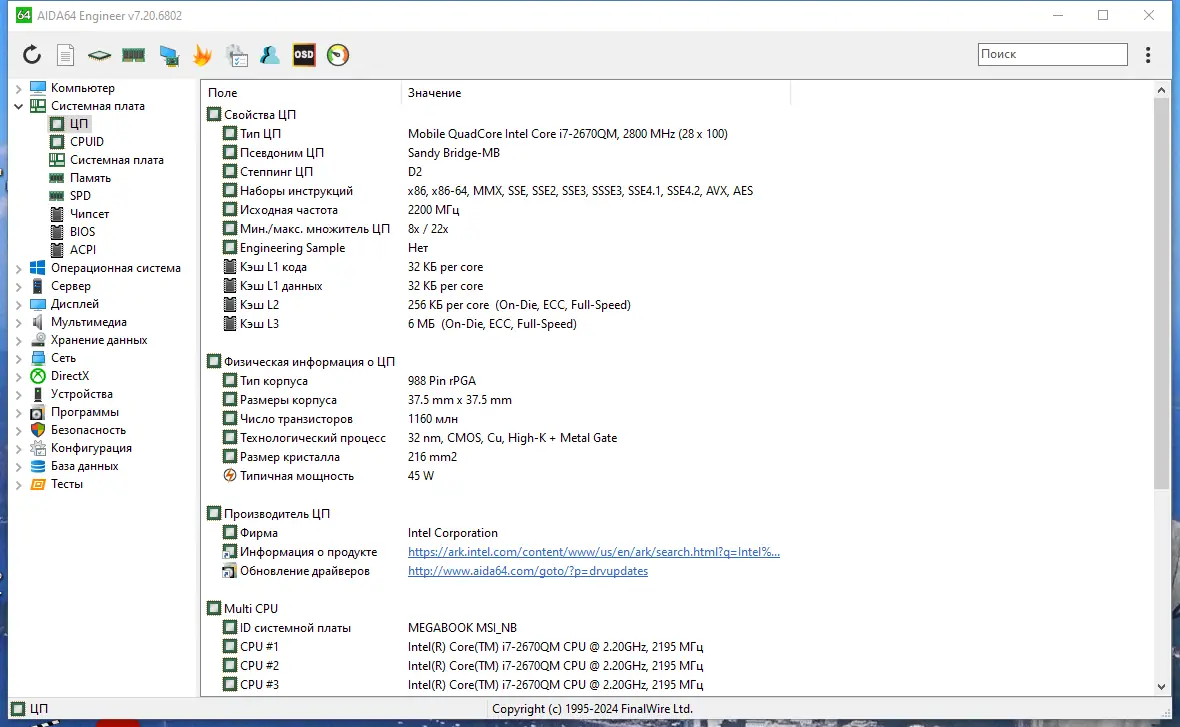This screenshot has height=727, width=1180.
Task: Click the Значение column header
Action: [x=595, y=93]
